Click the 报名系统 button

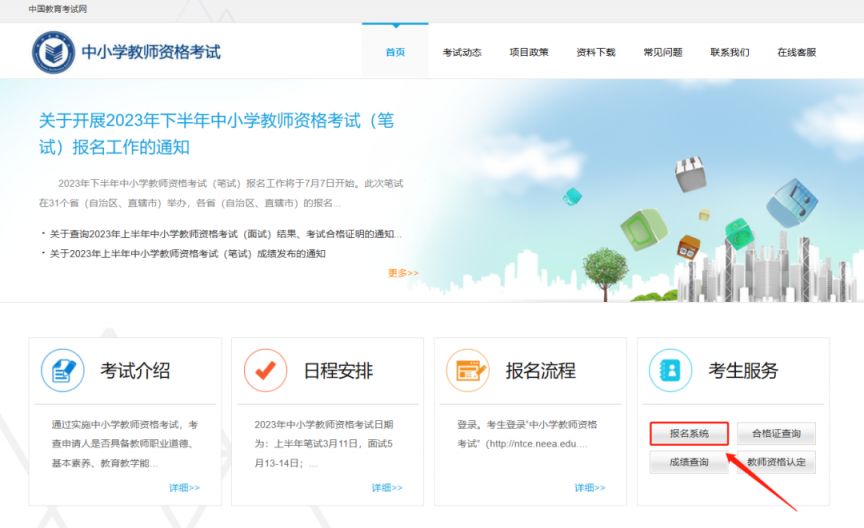click(689, 434)
